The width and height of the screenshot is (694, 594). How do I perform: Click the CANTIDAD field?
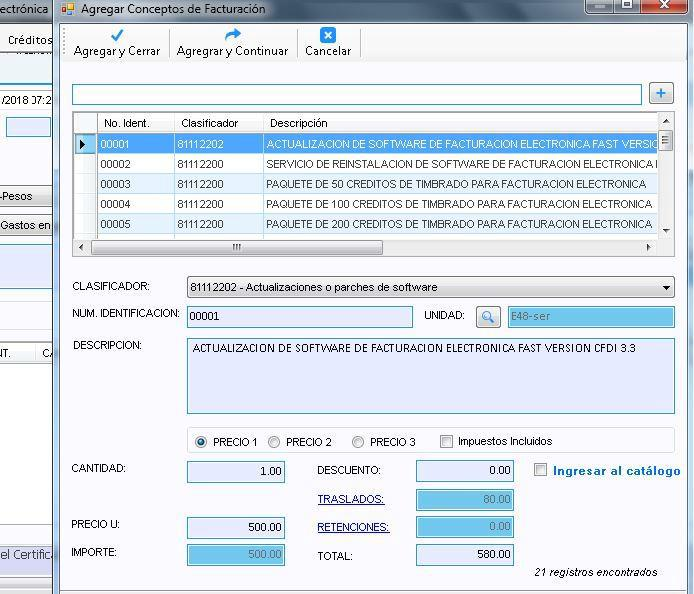(236, 472)
